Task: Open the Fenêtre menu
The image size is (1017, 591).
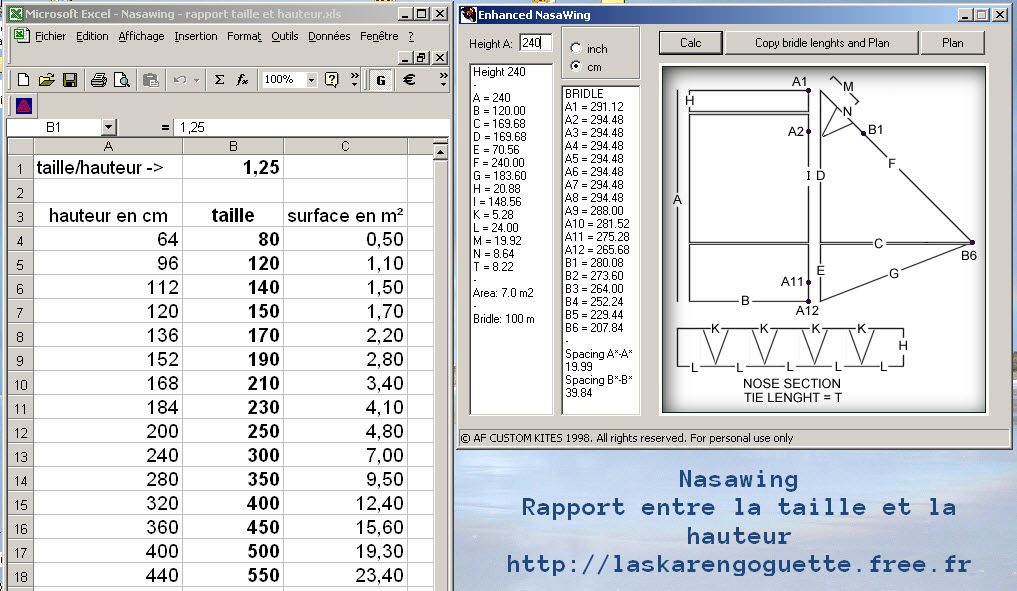Action: (x=379, y=36)
